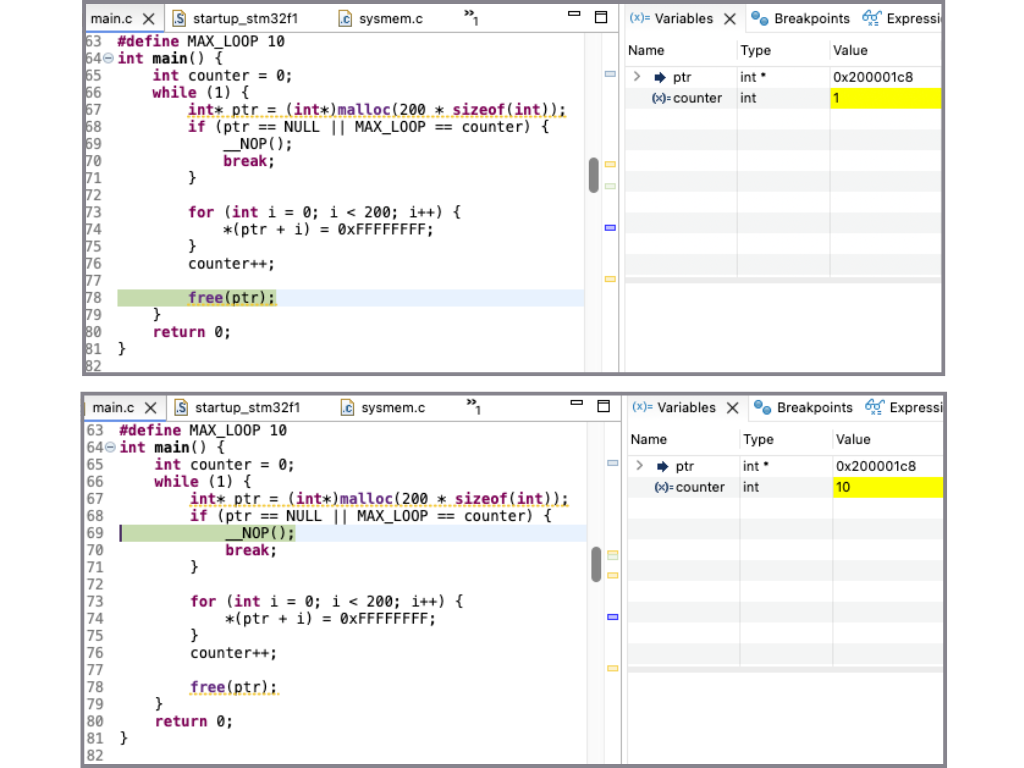Image resolution: width=1024 pixels, height=768 pixels.
Task: Select ptr row in bottom Variables view
Action: point(786,466)
